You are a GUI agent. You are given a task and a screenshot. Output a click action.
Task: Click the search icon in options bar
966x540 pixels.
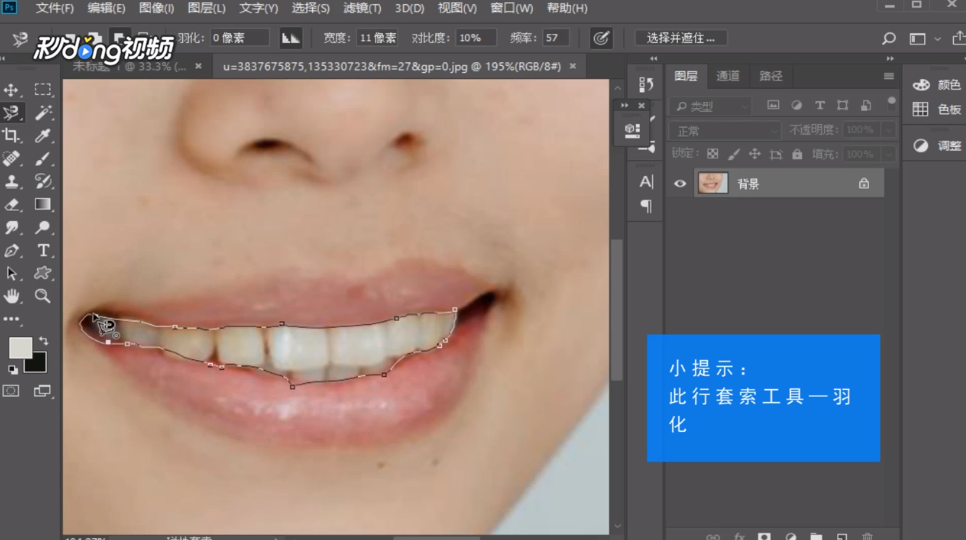(888, 38)
